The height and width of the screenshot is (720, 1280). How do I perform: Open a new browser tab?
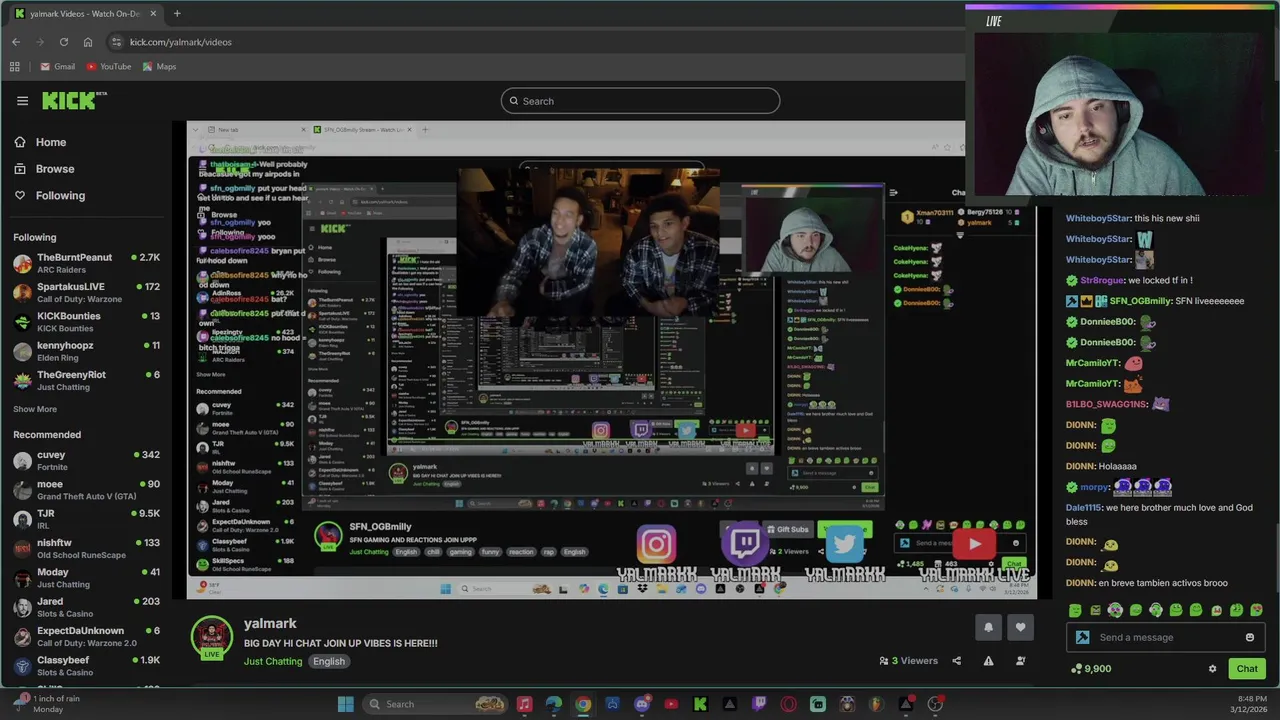(177, 13)
